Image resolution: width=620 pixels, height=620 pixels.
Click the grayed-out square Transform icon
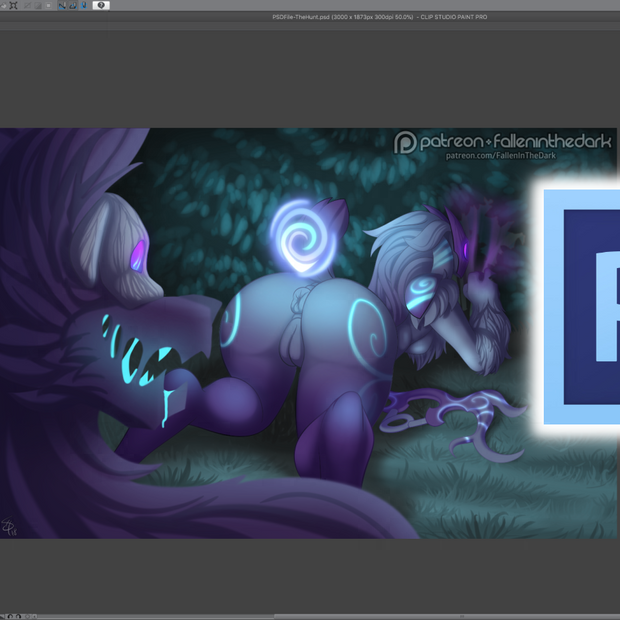click(x=49, y=6)
